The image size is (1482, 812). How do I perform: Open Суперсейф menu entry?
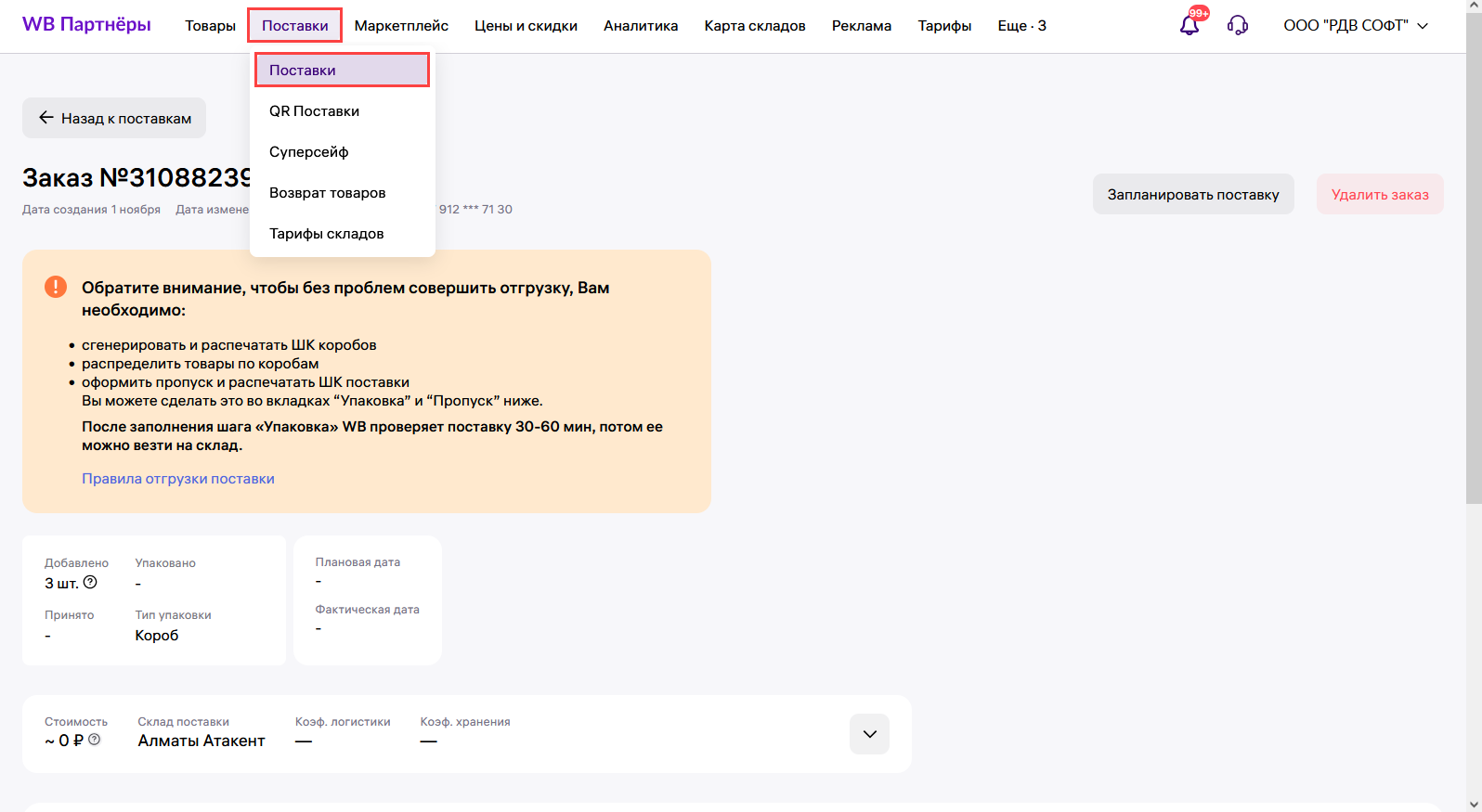tap(308, 152)
